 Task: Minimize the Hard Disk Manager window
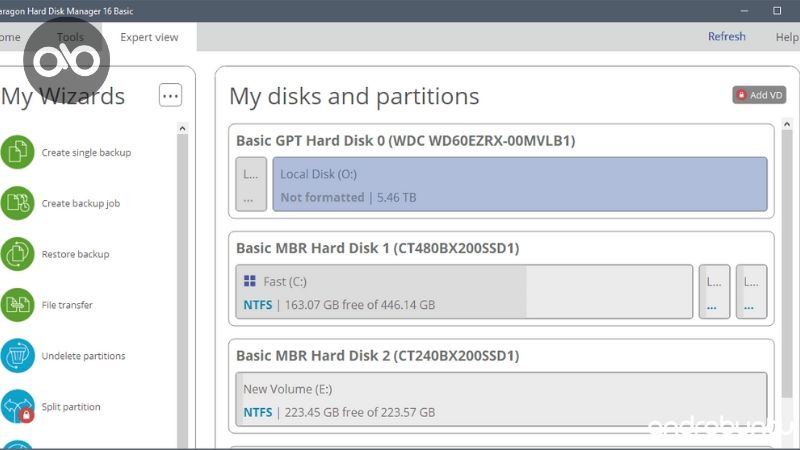tap(744, 11)
